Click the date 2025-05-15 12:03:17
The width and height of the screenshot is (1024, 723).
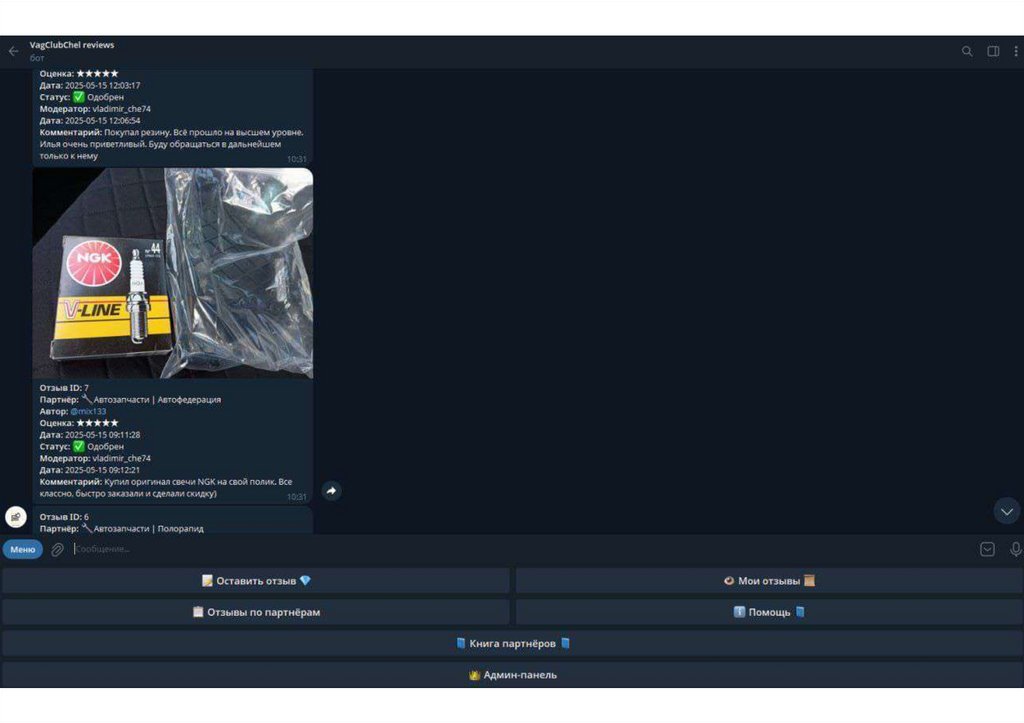pos(103,86)
